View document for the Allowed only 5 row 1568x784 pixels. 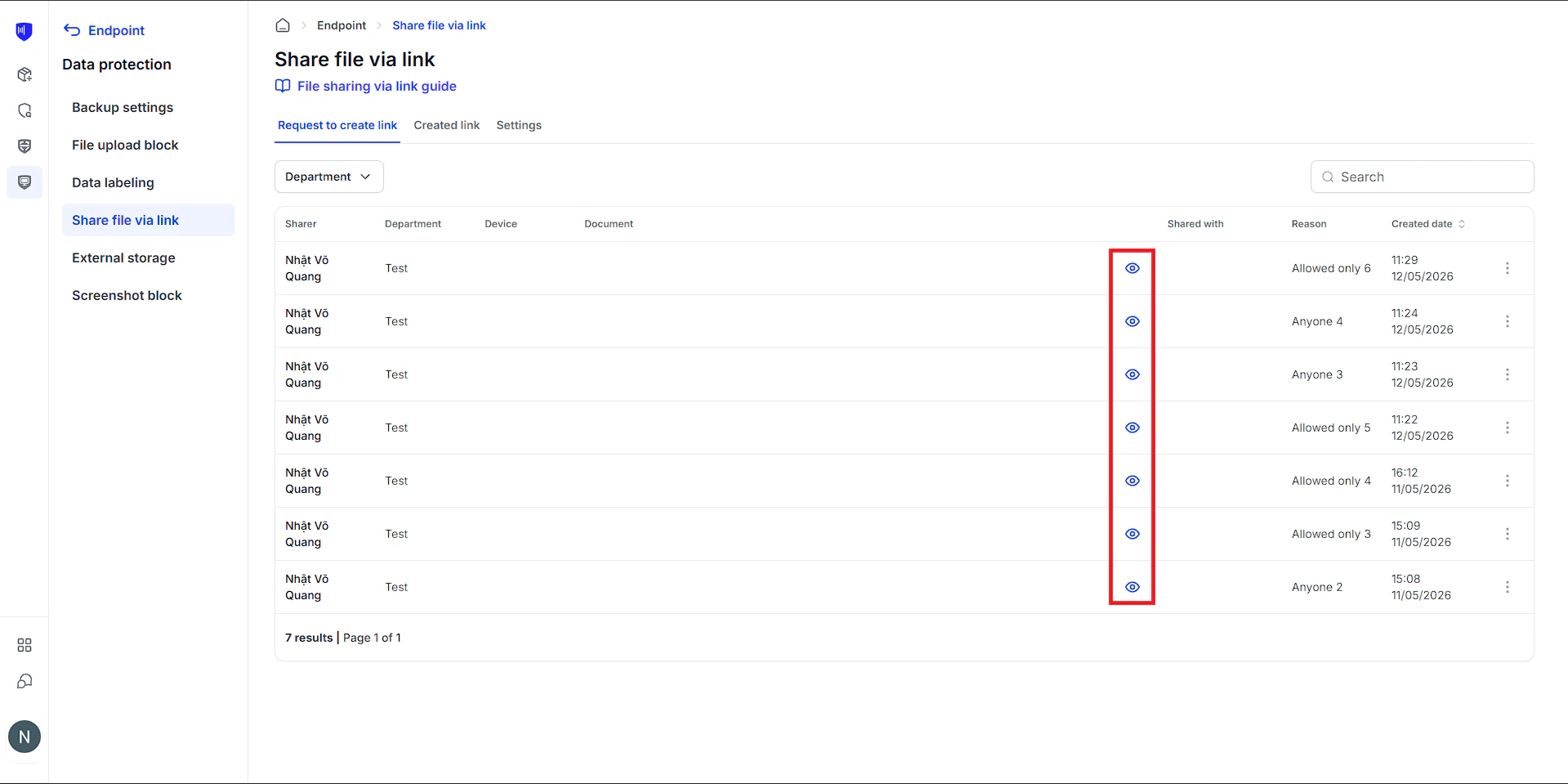tap(1132, 428)
